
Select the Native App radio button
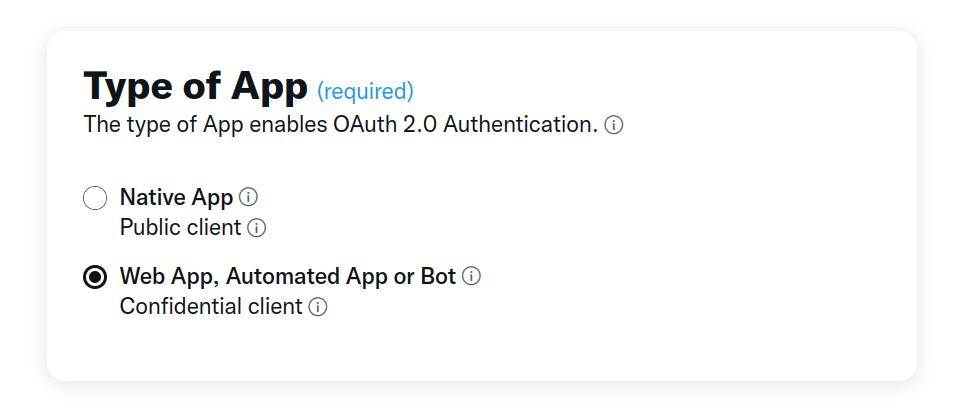(x=95, y=198)
